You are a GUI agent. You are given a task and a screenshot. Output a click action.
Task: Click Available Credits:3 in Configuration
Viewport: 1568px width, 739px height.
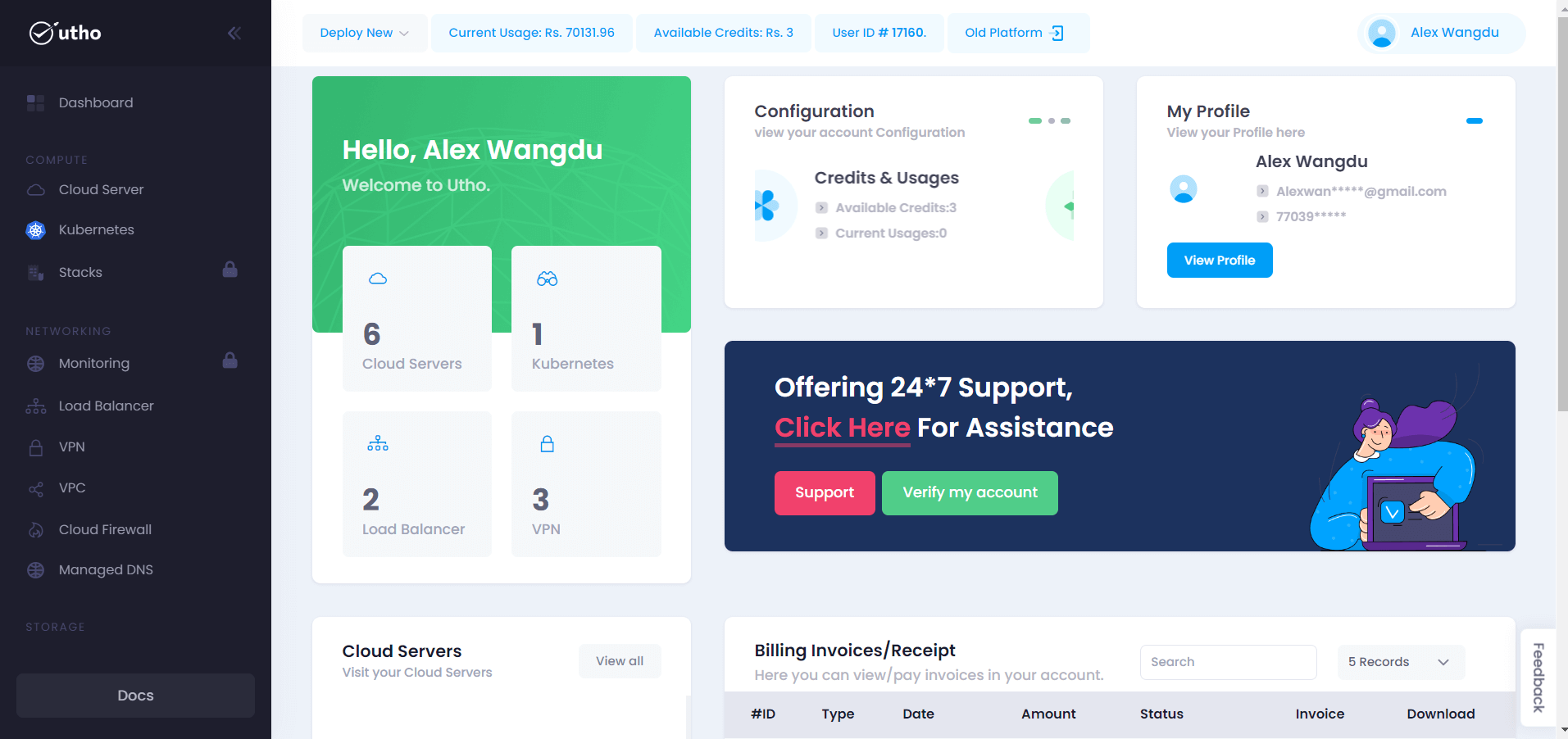896,208
